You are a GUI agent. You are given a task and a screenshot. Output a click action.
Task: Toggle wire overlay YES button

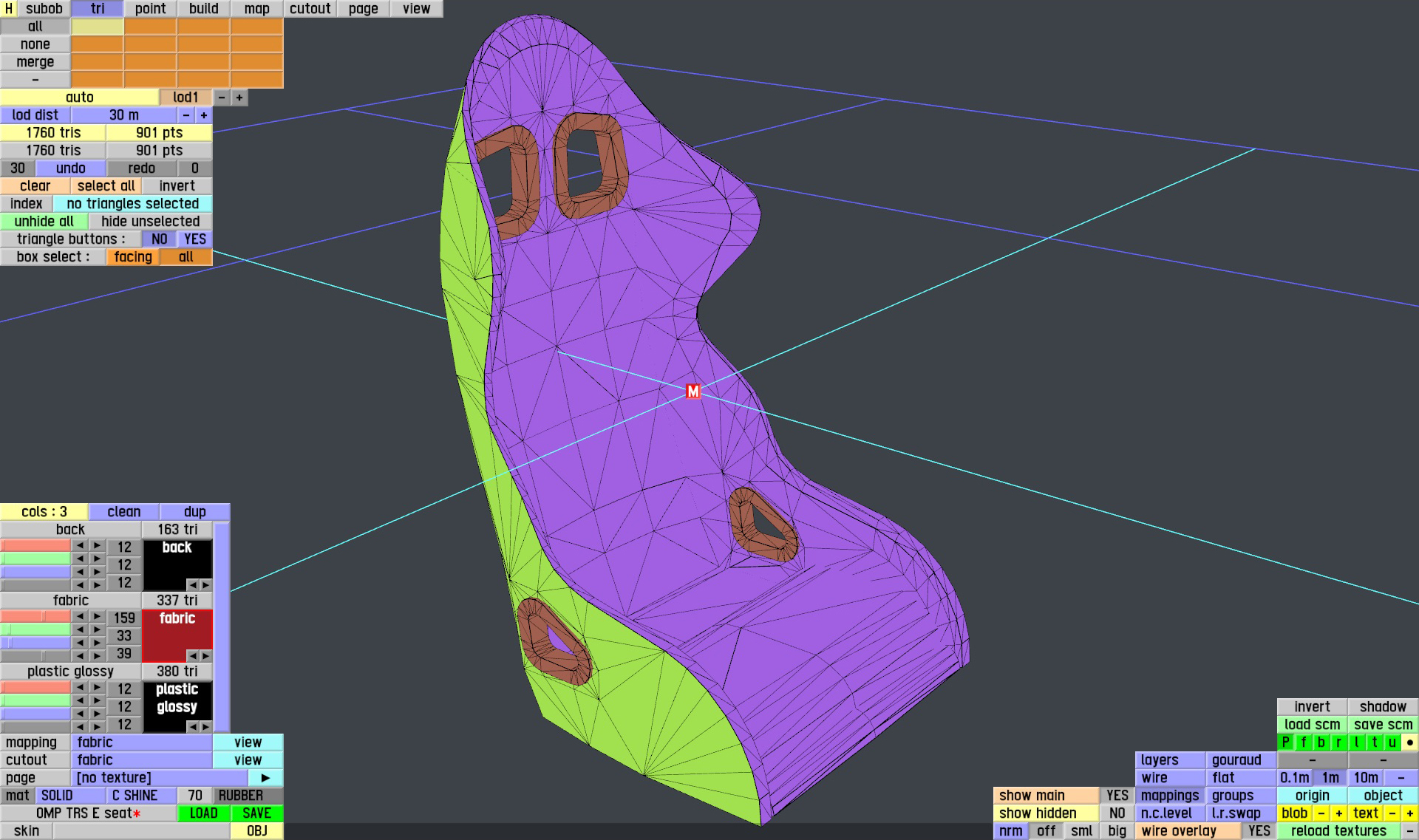click(x=1259, y=831)
